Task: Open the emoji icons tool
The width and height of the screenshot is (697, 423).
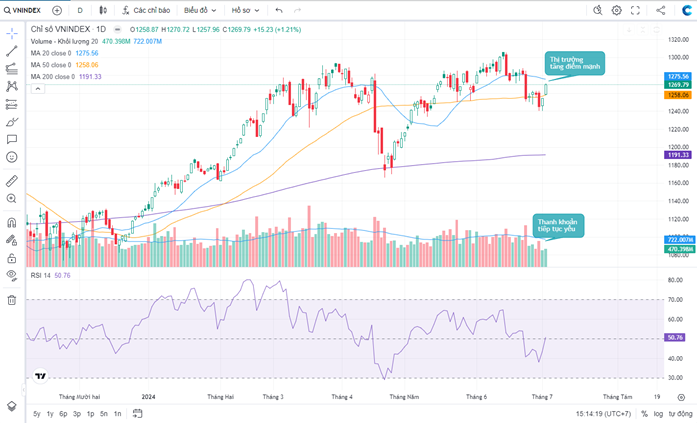Action: (x=12, y=157)
